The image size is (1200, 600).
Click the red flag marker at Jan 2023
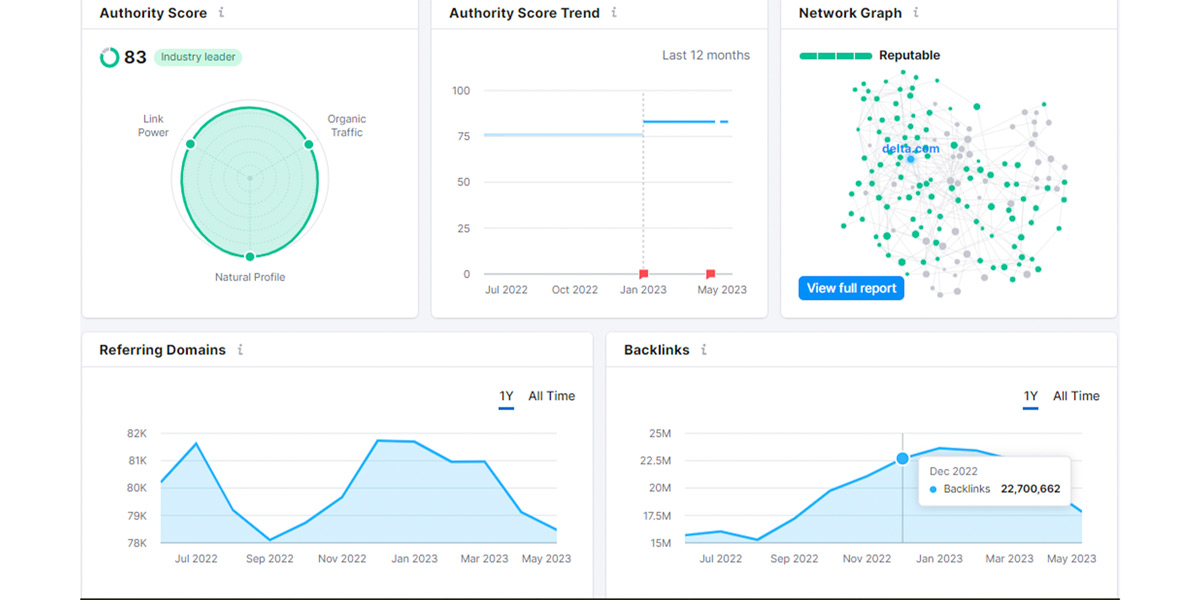click(x=643, y=272)
